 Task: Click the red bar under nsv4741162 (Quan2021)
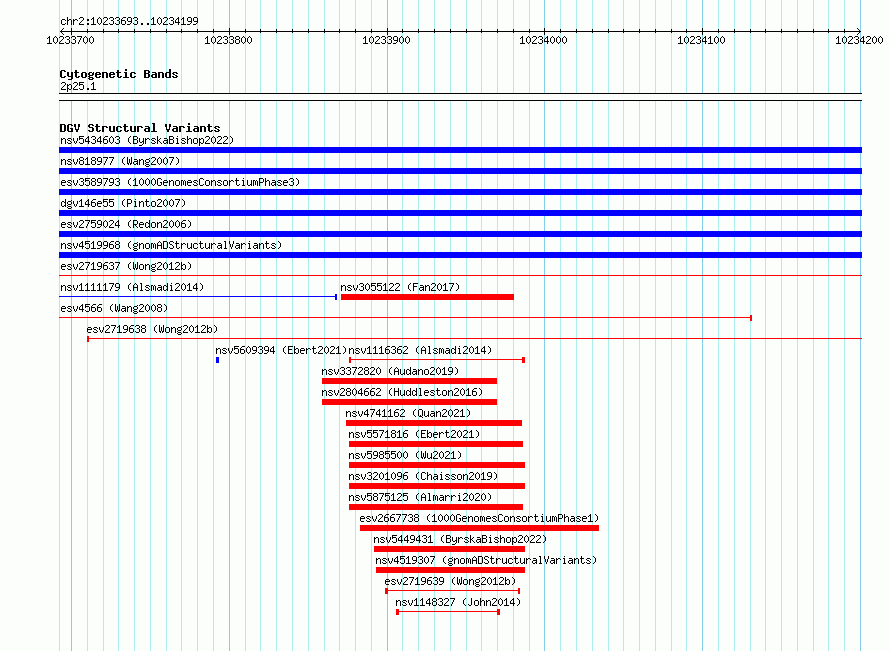click(434, 423)
